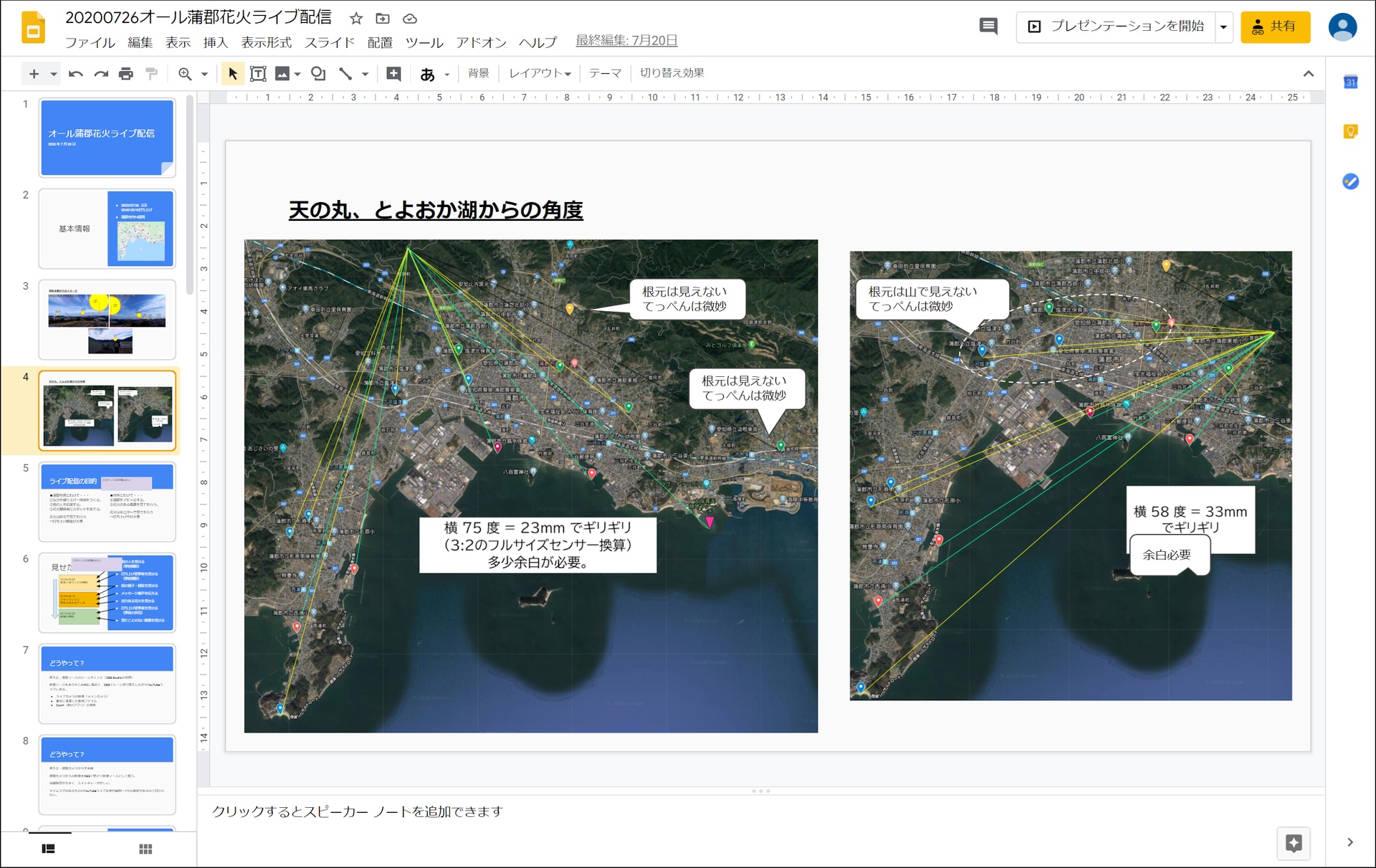
Task: Open the スライド menu
Action: [329, 42]
